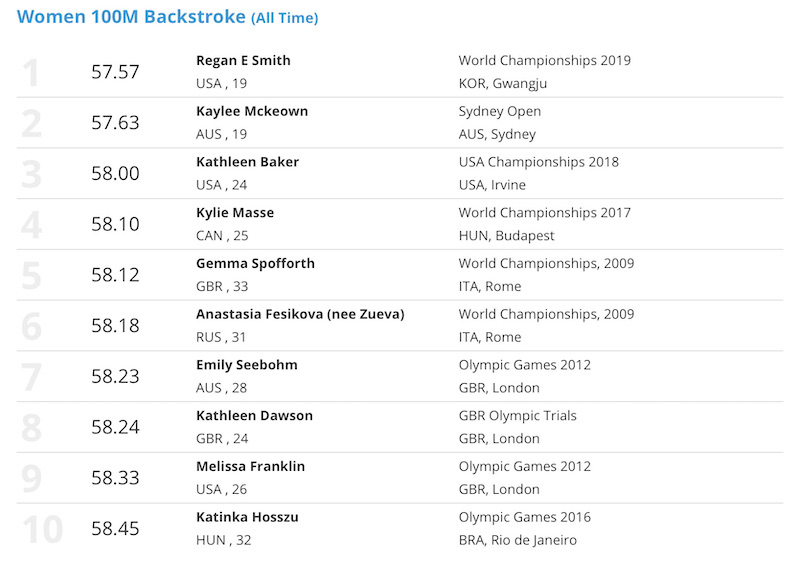Select the 57.63 swim time
The height and width of the screenshot is (561, 800).
point(115,122)
